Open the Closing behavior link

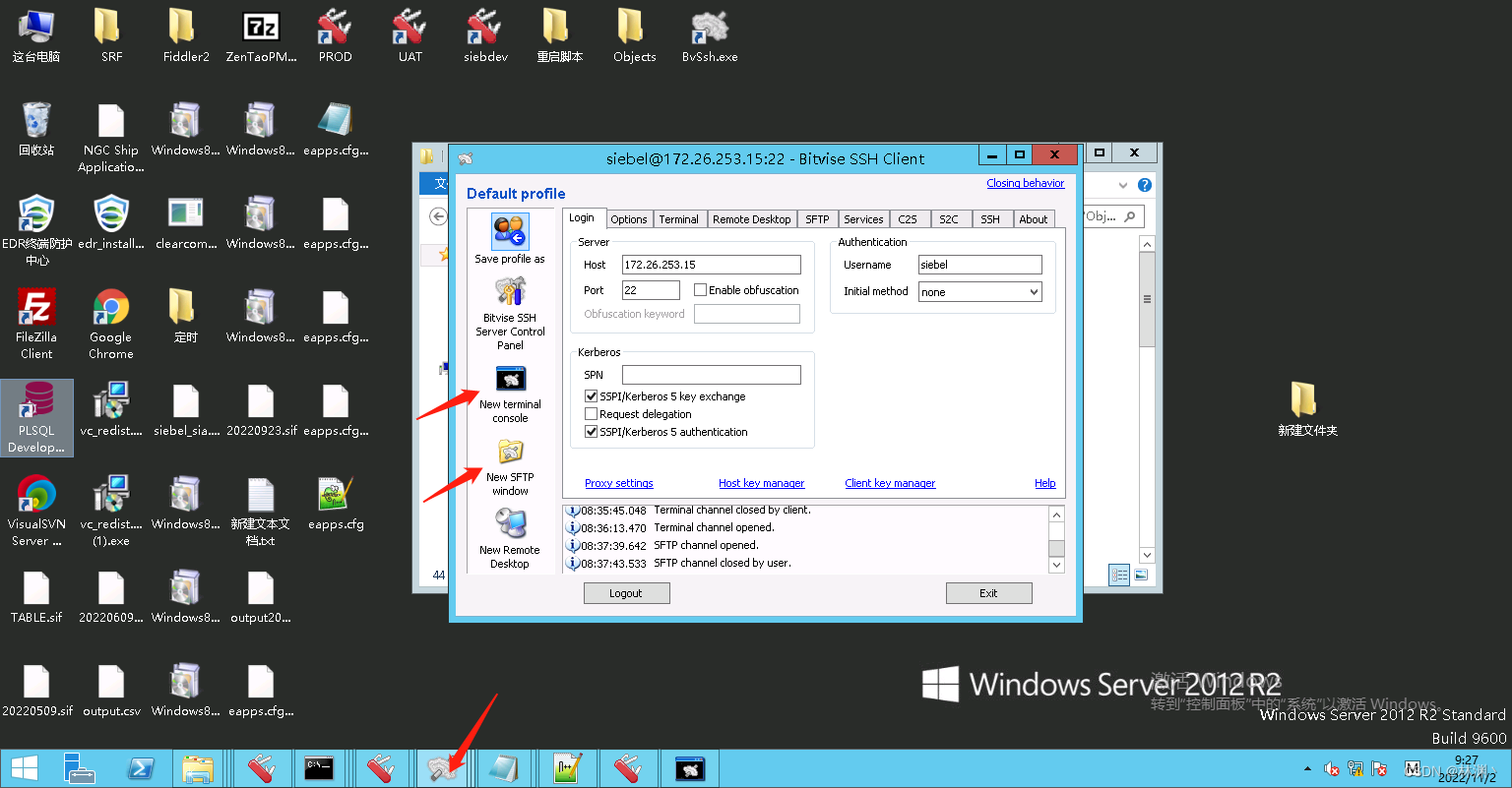[1025, 183]
